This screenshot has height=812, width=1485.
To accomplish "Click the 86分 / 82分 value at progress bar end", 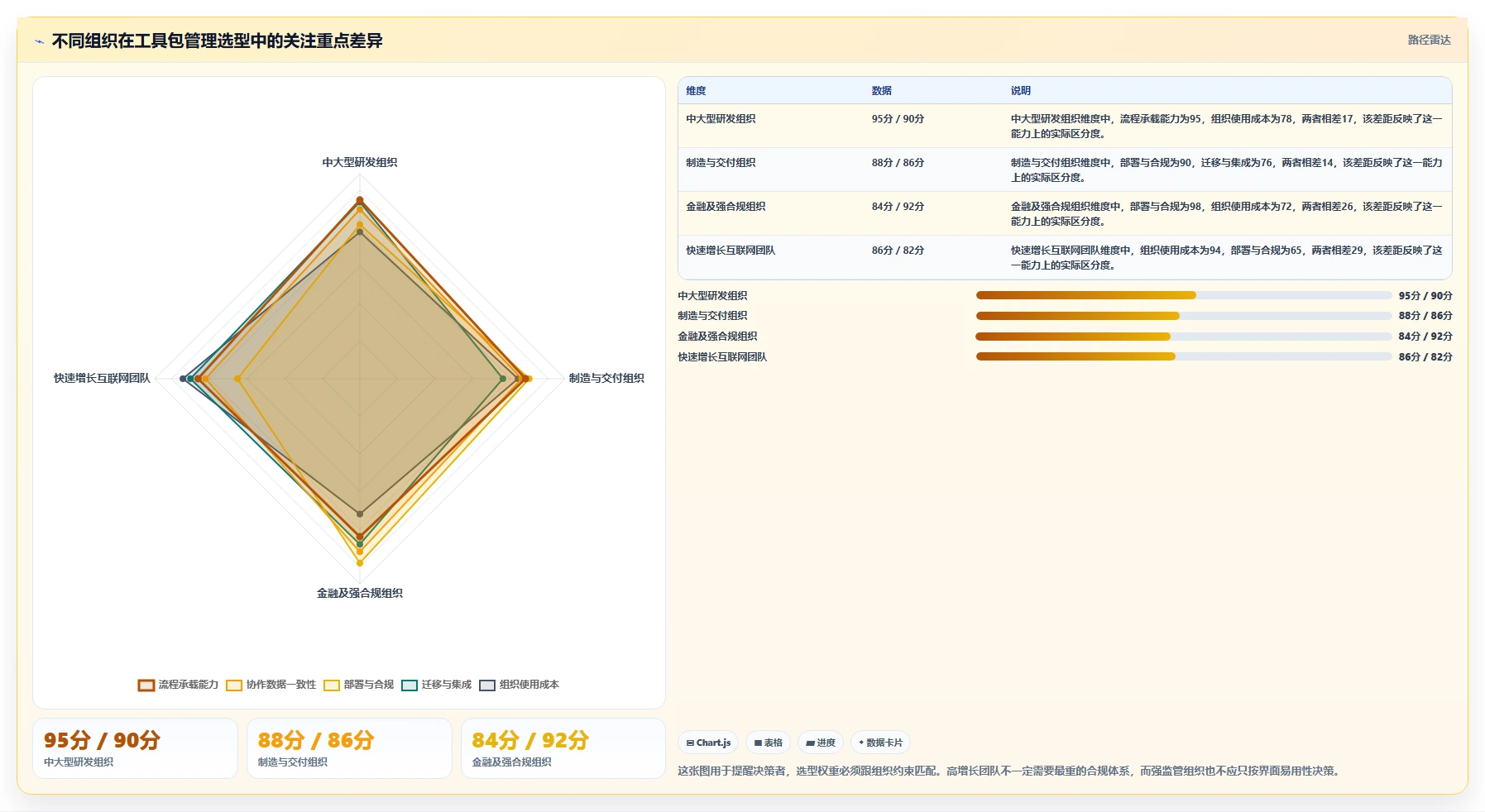I will [x=1425, y=357].
